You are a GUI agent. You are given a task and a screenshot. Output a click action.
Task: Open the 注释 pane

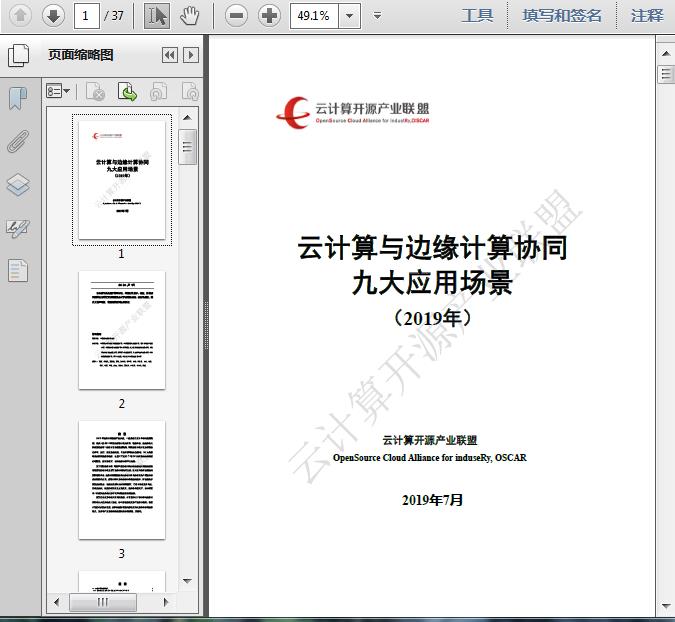click(x=647, y=15)
